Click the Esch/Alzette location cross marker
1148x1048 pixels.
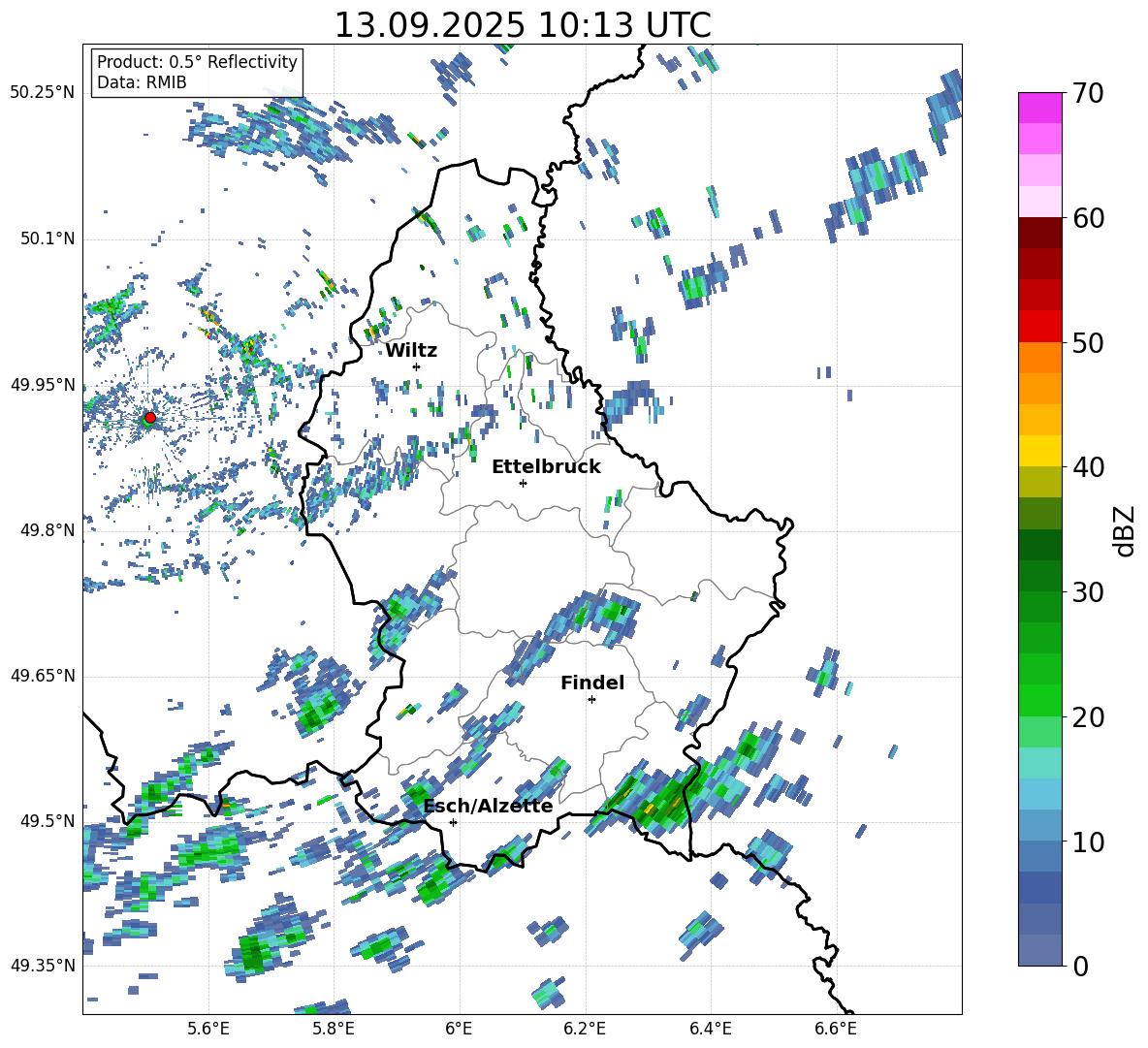453,822
